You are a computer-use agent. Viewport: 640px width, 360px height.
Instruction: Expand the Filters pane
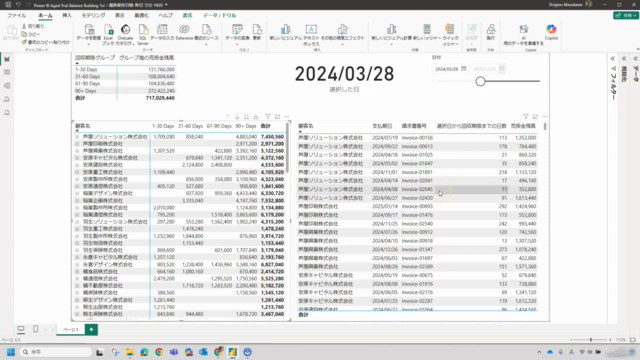[613, 59]
